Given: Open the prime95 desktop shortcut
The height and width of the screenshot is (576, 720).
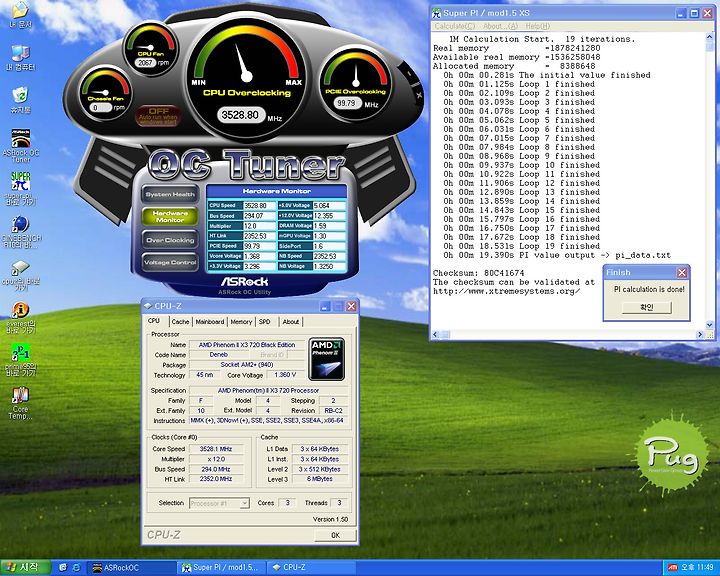Looking at the screenshot, I should coord(21,360).
